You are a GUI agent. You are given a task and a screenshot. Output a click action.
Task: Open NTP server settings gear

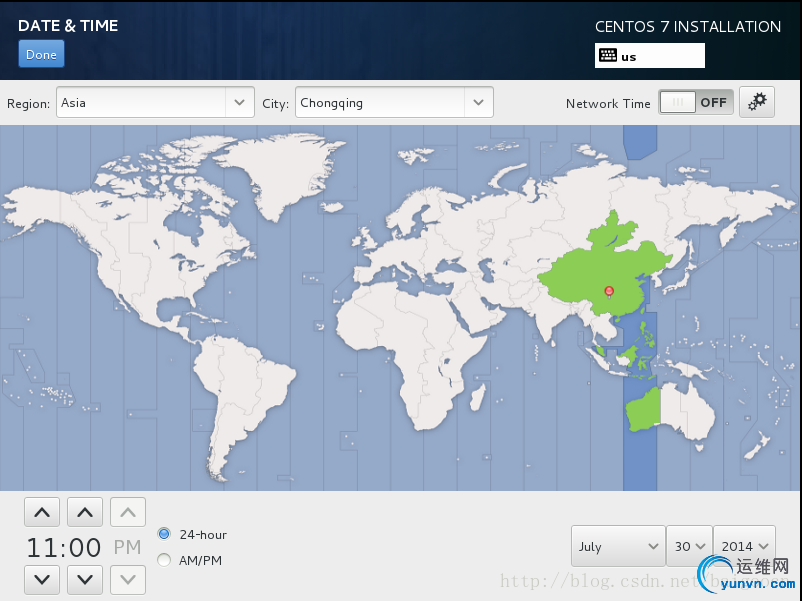pyautogui.click(x=756, y=102)
